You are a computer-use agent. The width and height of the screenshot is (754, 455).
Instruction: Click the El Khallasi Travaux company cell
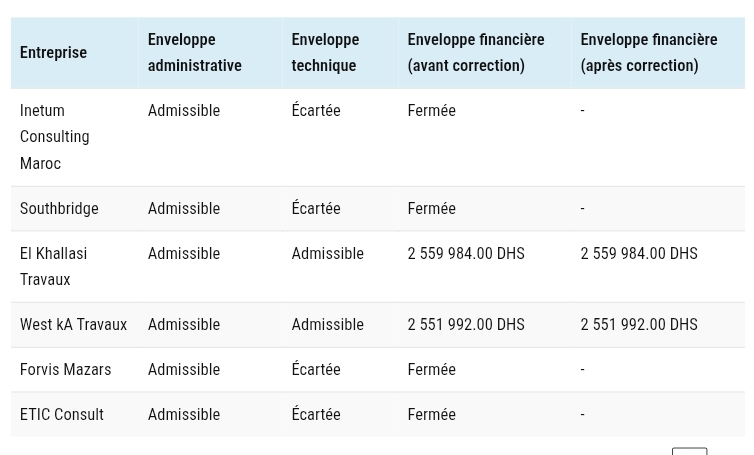pyautogui.click(x=53, y=266)
